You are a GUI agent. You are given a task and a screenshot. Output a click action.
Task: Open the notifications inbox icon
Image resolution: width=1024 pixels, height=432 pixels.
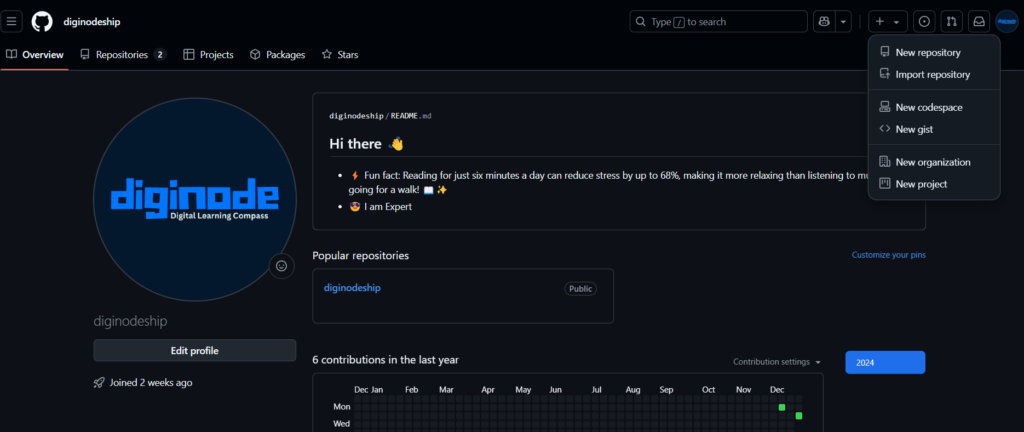[978, 21]
